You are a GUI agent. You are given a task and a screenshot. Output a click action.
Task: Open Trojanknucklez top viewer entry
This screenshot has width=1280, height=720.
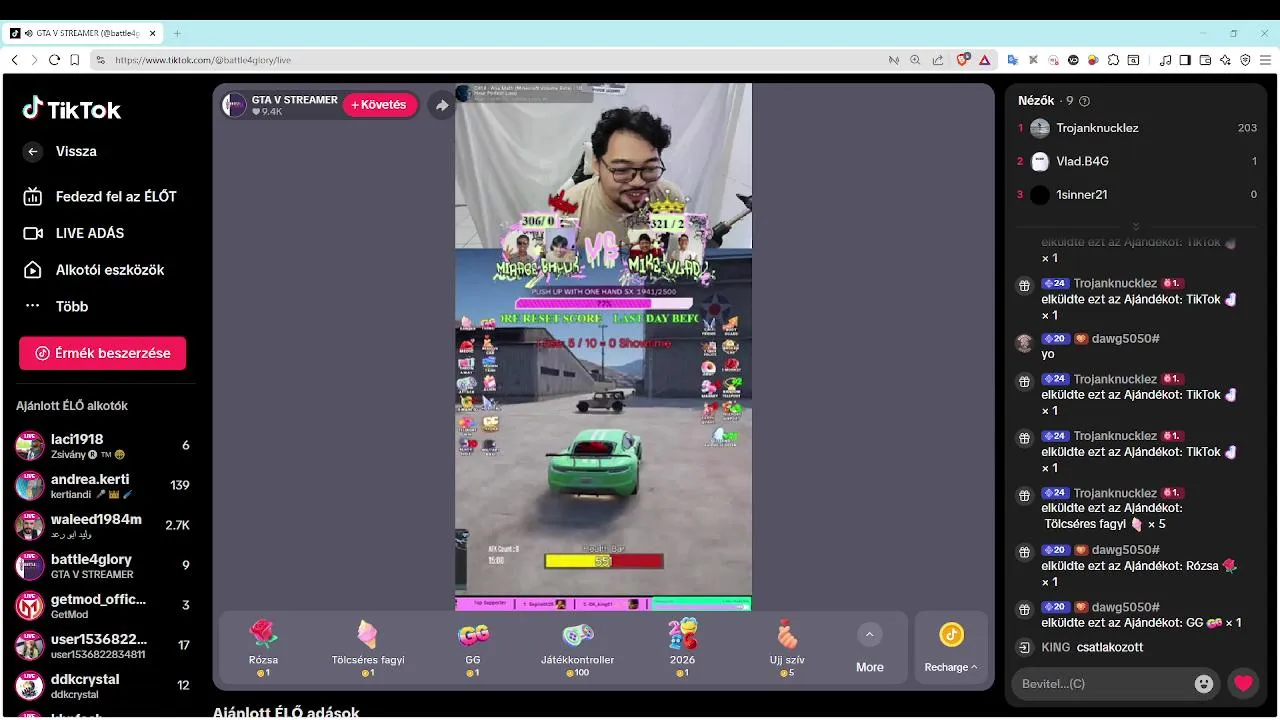(1136, 128)
